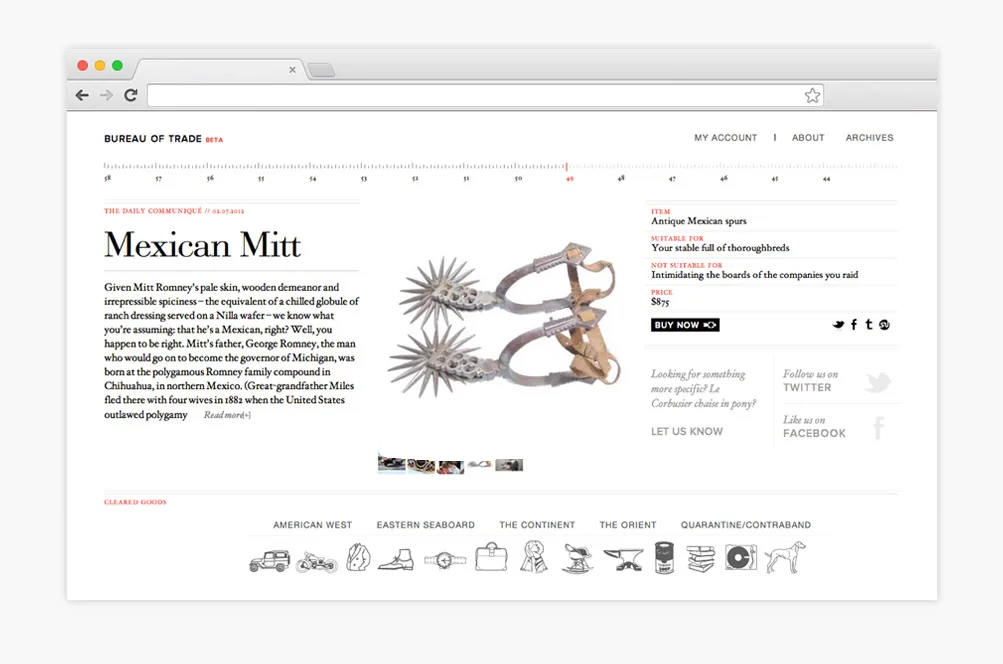Open the dress shoe category icon

[x=396, y=559]
